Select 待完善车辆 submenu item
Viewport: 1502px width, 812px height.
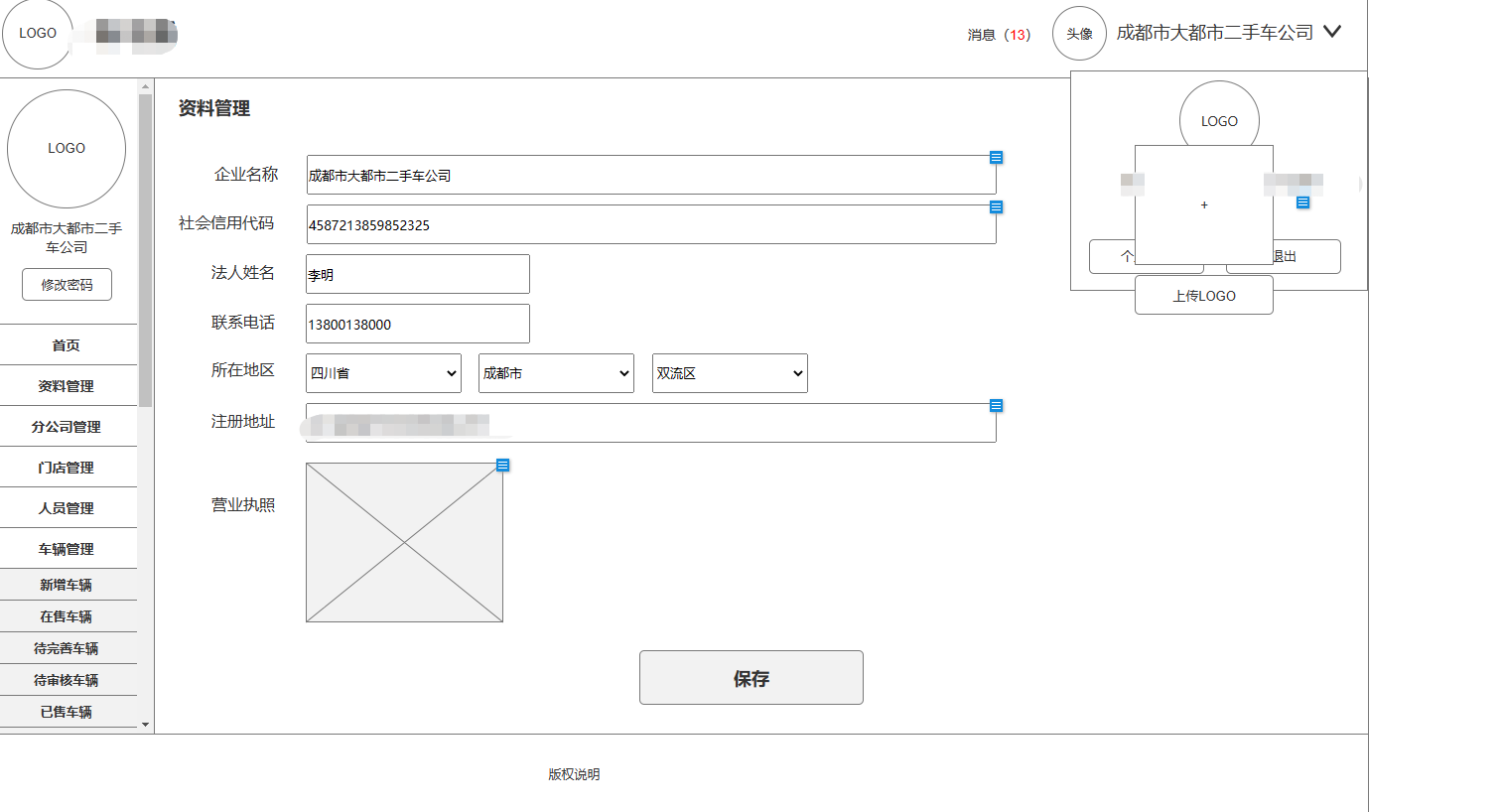(68, 648)
